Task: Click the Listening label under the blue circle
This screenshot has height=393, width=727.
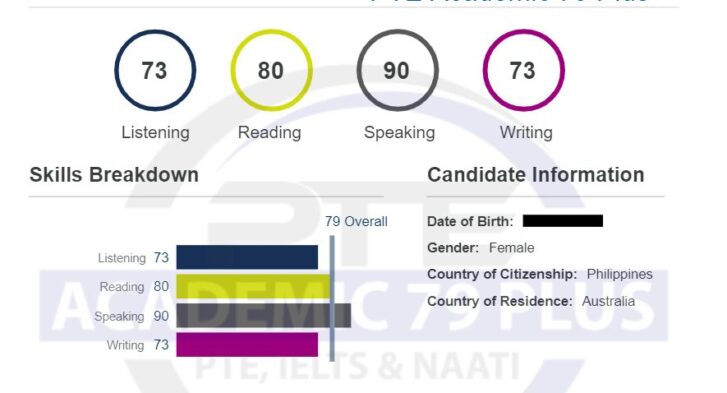Action: click(x=155, y=133)
